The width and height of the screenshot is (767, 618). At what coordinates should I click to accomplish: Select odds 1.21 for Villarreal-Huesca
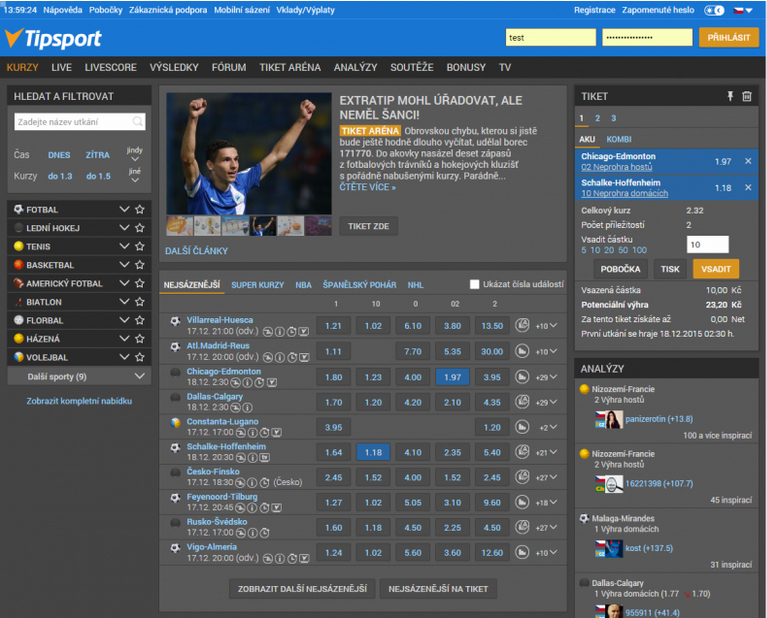334,326
